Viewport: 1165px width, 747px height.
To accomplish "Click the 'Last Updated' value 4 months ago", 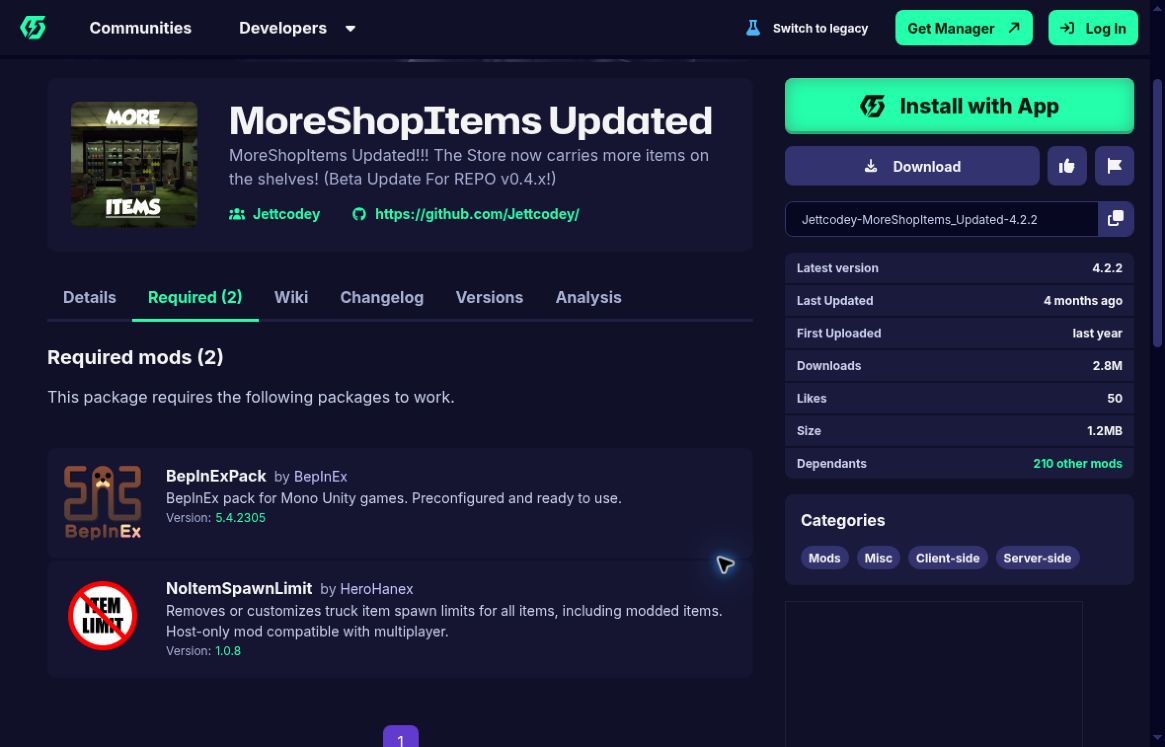I will click(1083, 300).
